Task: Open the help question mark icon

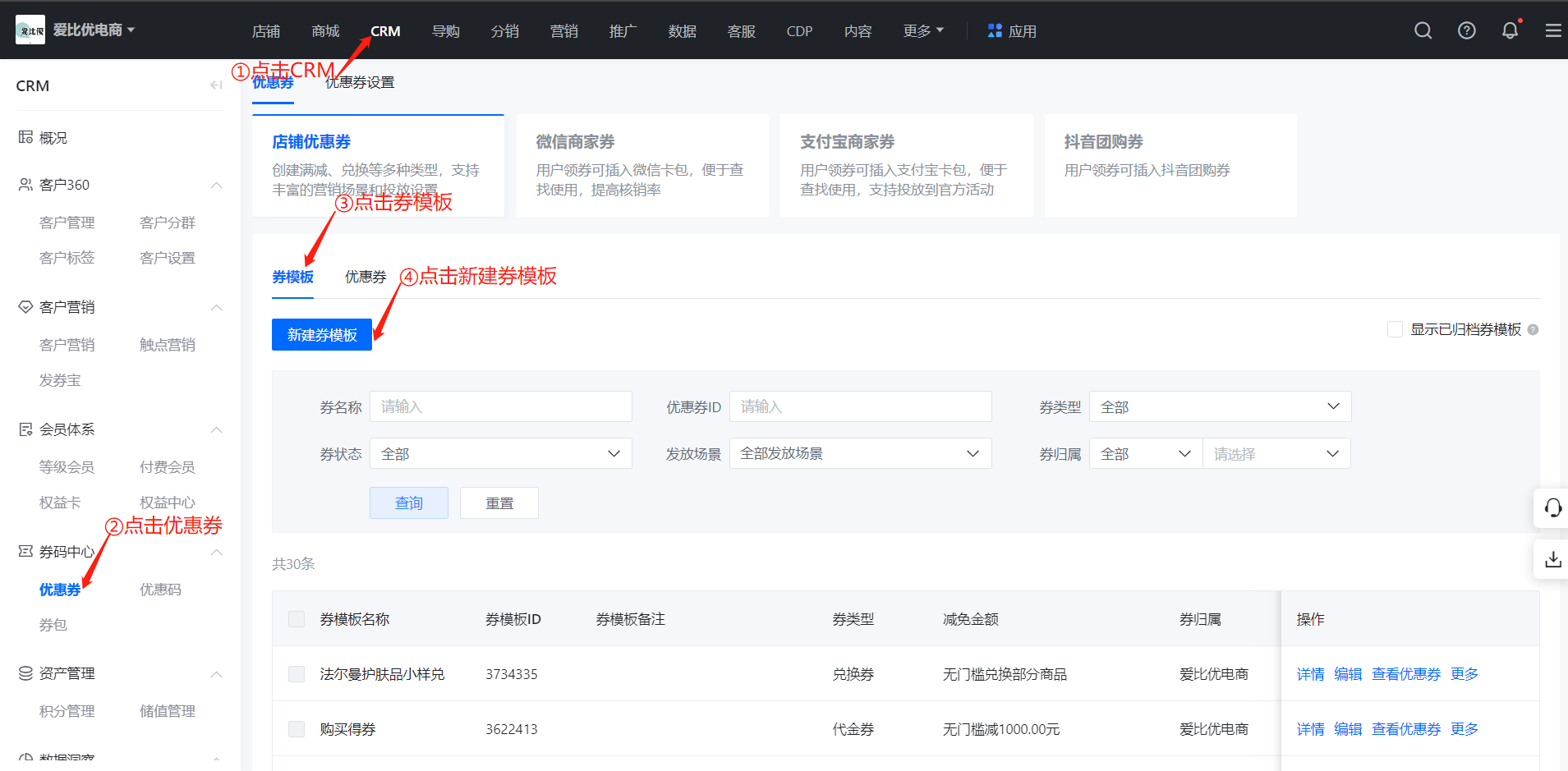Action: [x=1467, y=30]
